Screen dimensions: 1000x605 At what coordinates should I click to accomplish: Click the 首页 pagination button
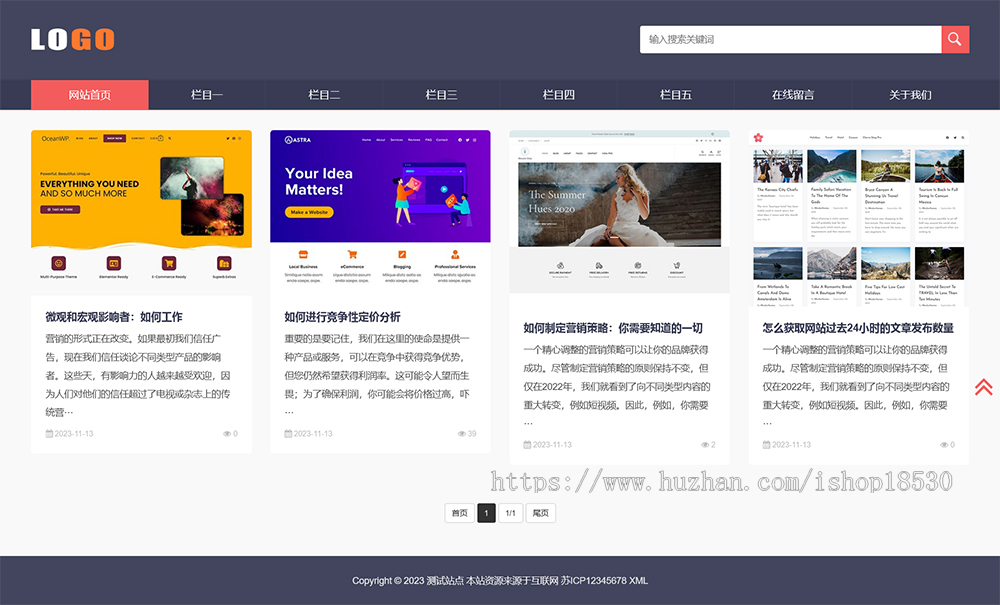pyautogui.click(x=459, y=513)
